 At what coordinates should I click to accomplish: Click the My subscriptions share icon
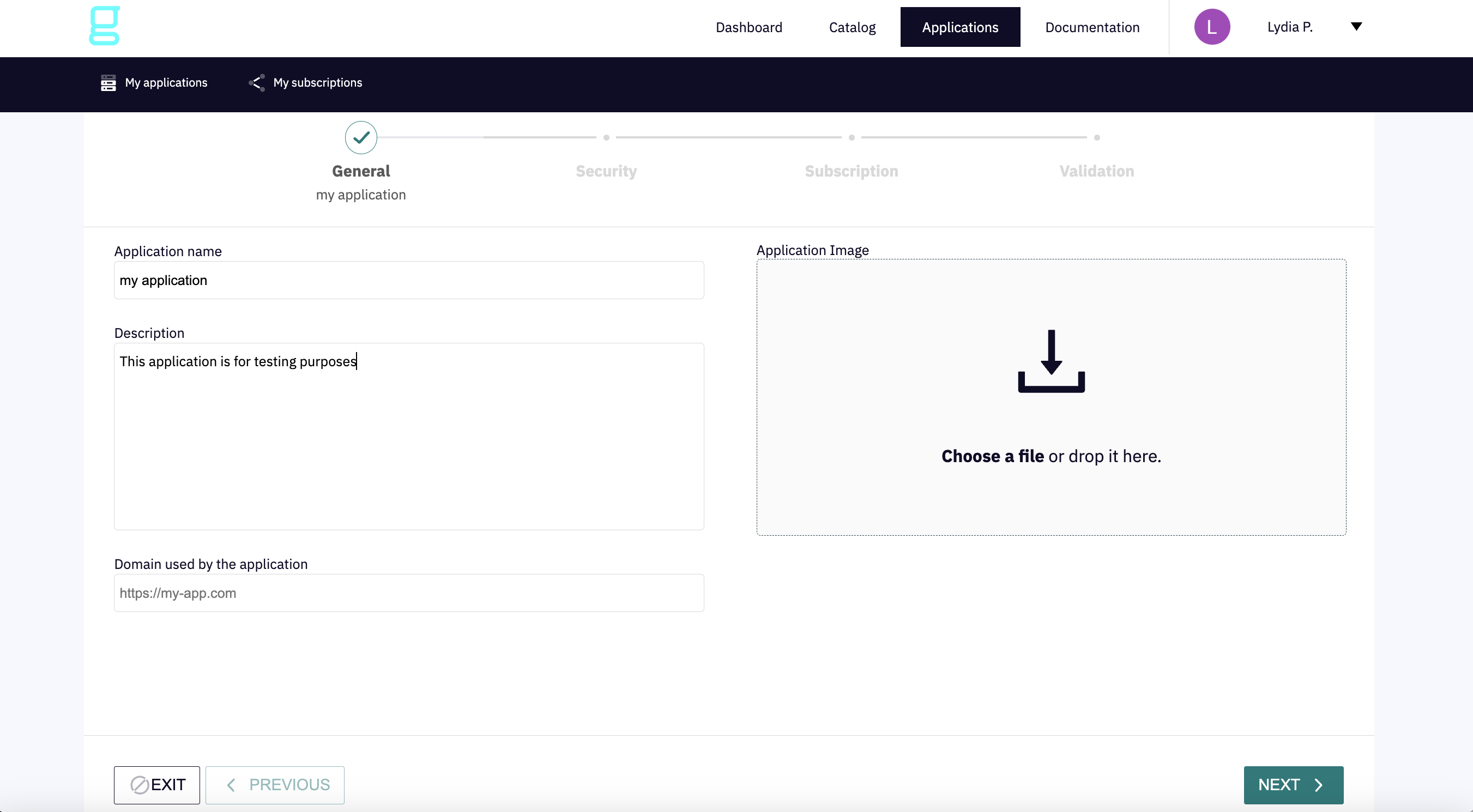pyautogui.click(x=257, y=83)
